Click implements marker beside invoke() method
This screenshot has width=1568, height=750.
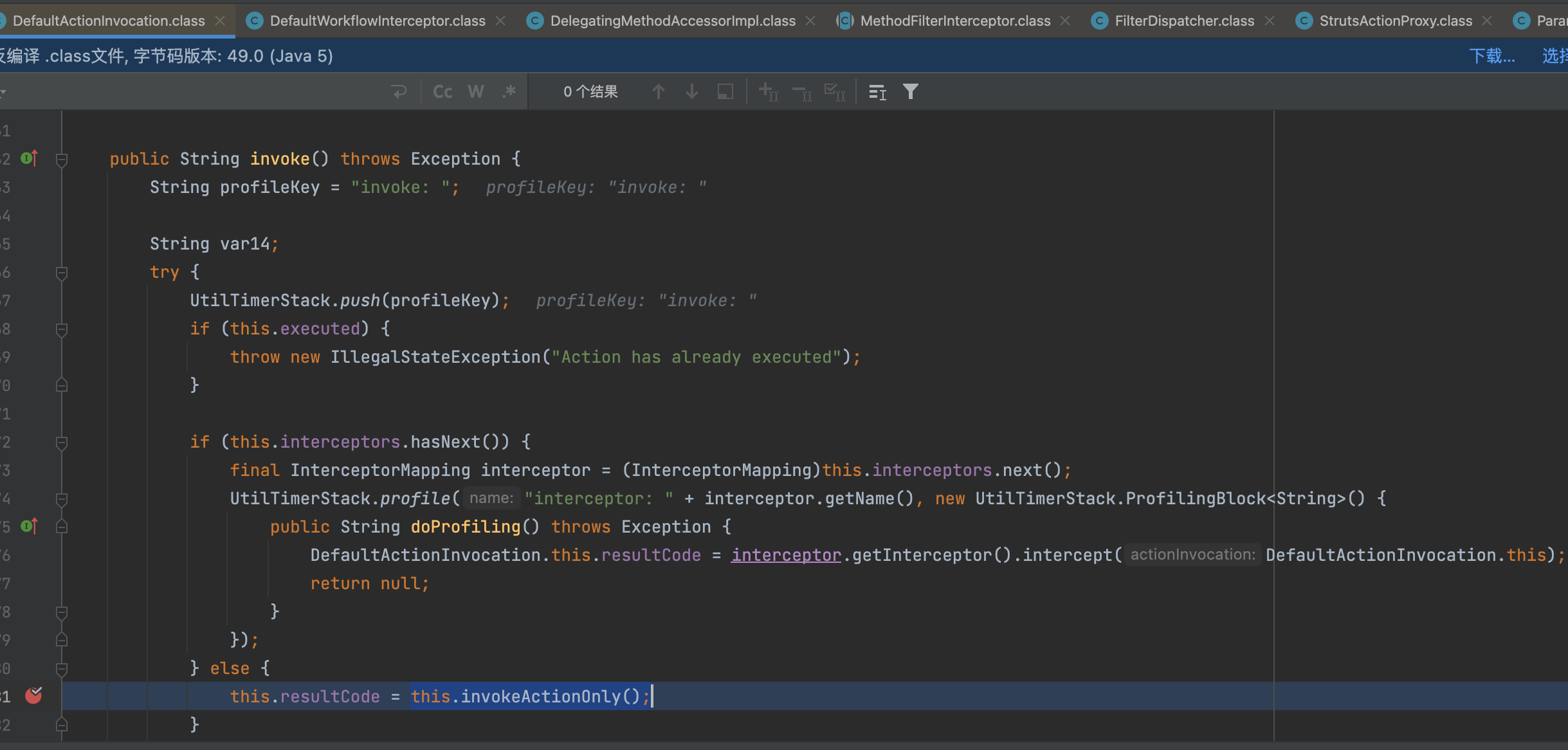click(30, 158)
